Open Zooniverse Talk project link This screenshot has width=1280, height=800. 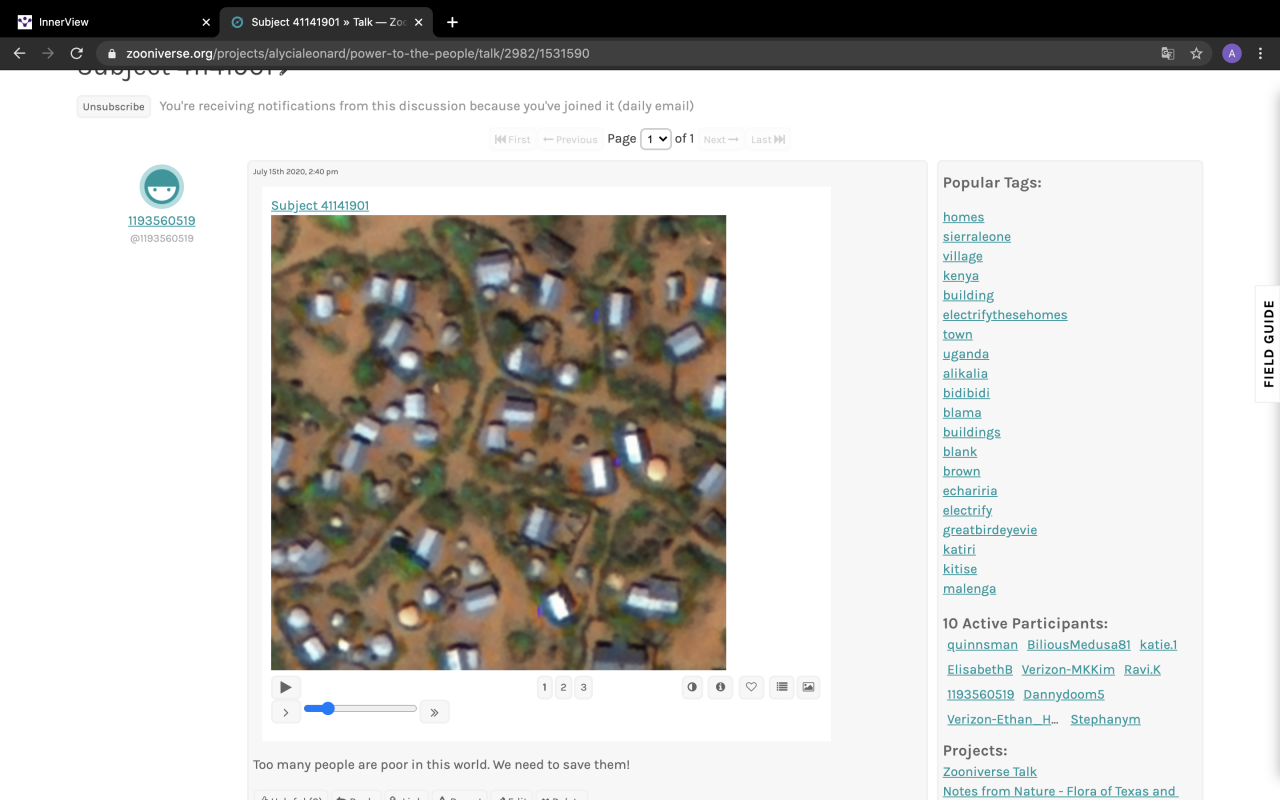990,772
